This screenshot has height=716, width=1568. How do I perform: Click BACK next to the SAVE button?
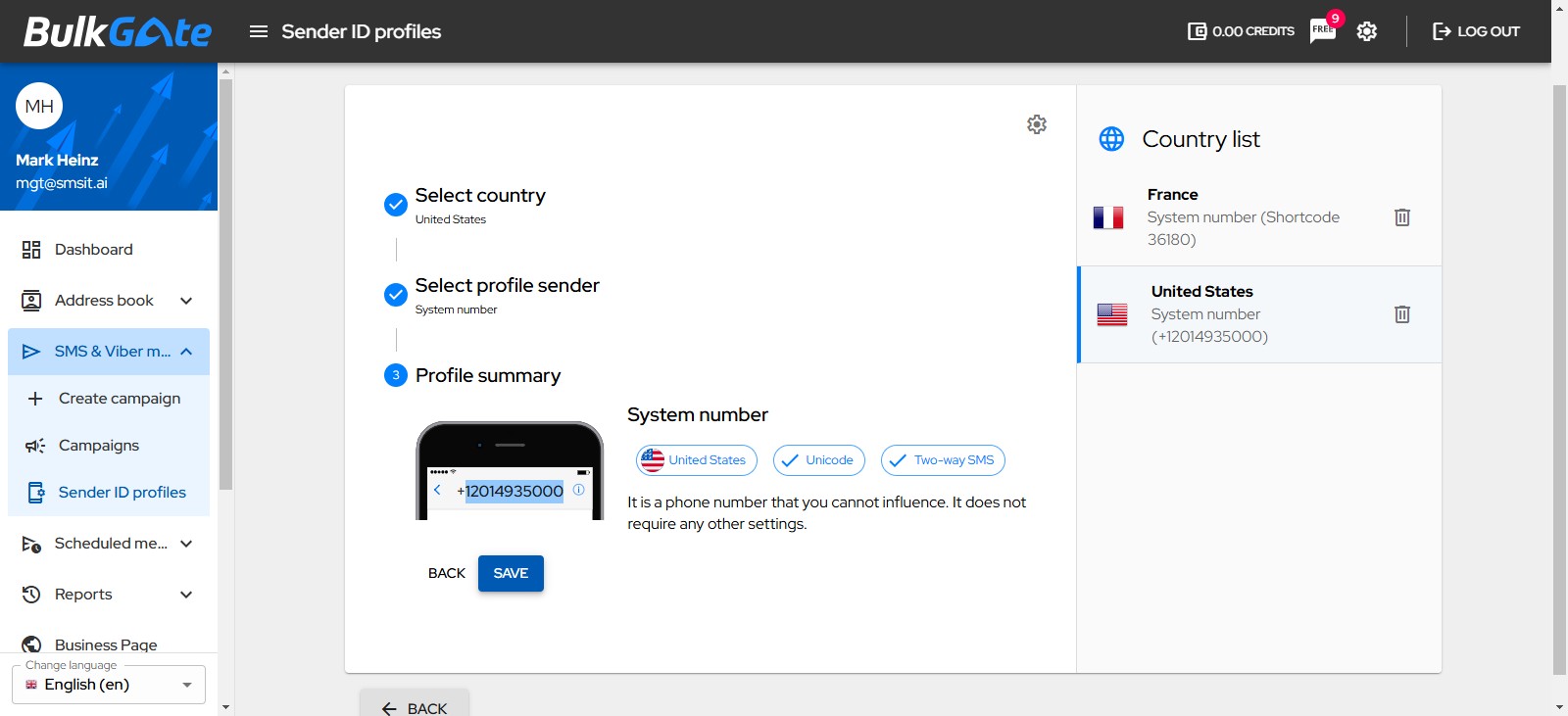pos(447,573)
